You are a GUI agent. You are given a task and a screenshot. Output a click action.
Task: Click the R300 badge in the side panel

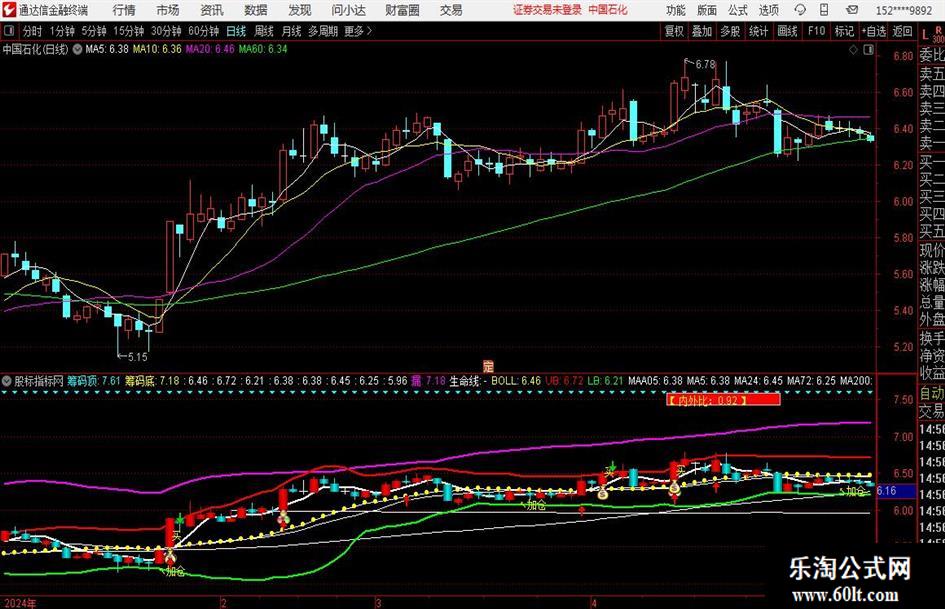[938, 34]
